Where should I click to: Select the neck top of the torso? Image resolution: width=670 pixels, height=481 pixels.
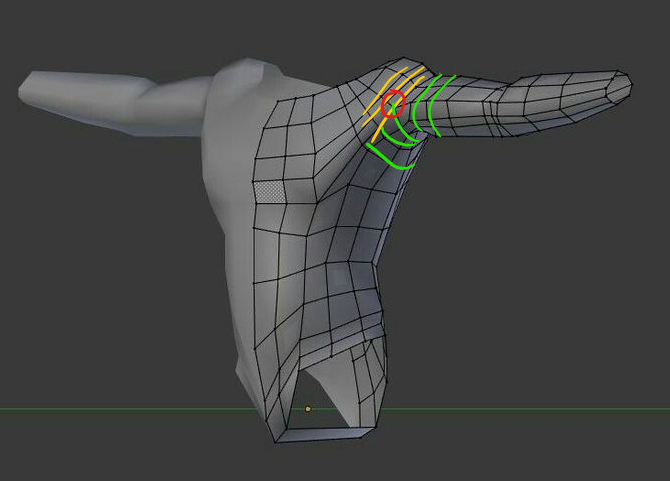coord(249,67)
